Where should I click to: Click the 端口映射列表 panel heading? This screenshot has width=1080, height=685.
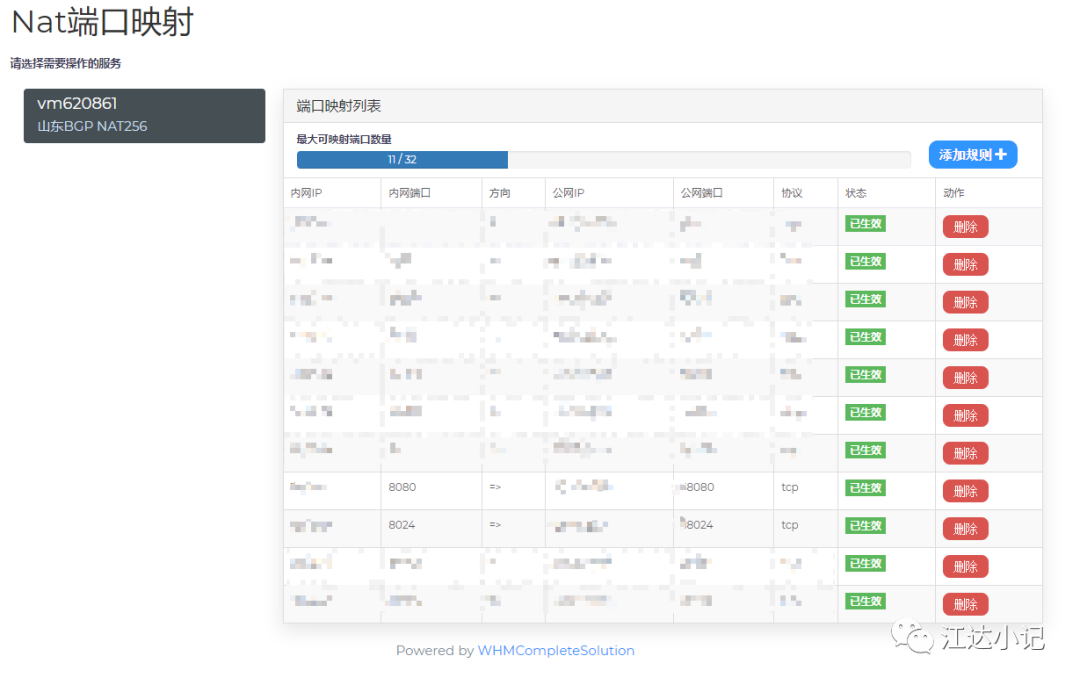339,106
